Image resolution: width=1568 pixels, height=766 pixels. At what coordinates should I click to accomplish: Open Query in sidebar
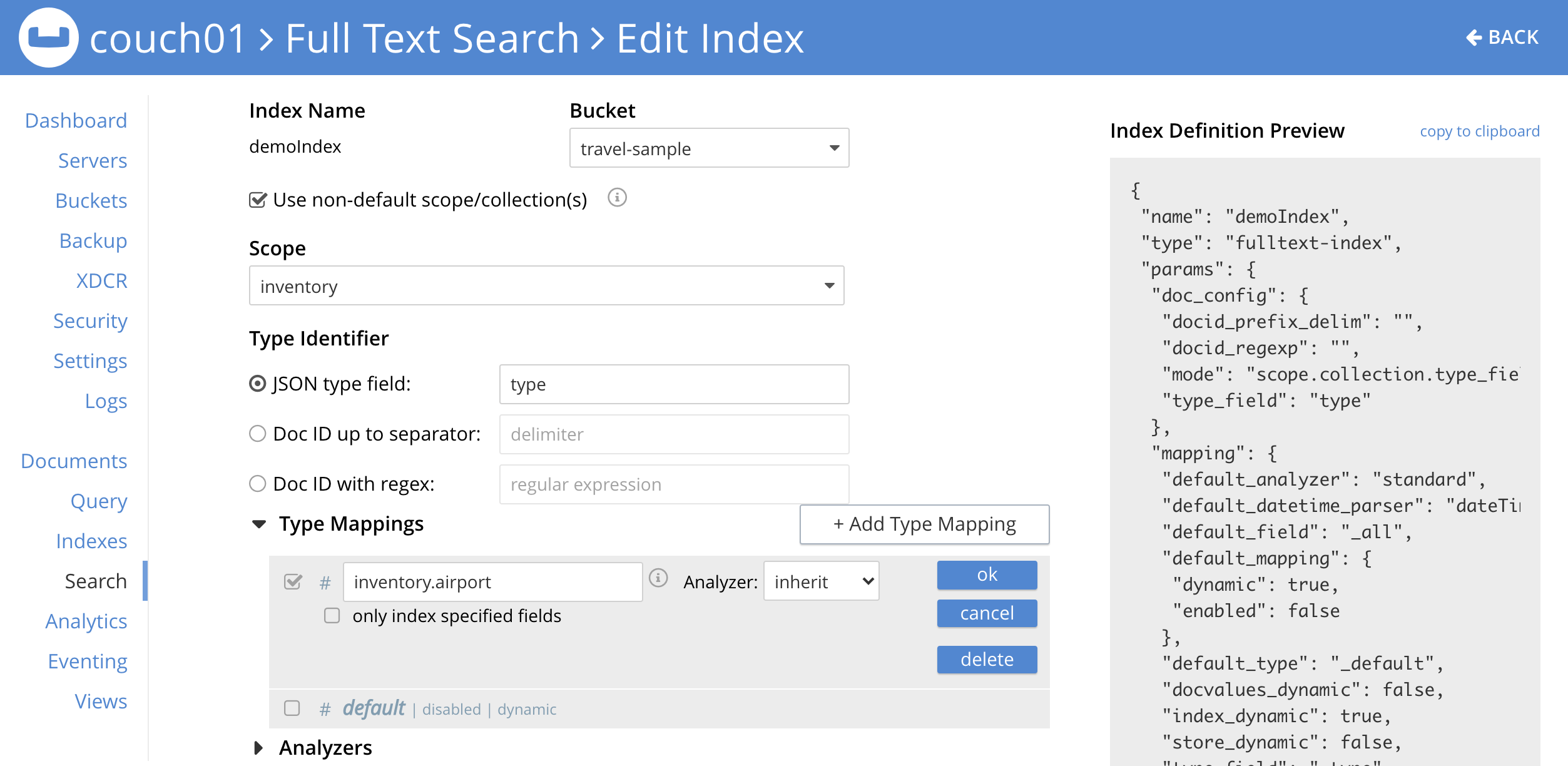point(99,501)
